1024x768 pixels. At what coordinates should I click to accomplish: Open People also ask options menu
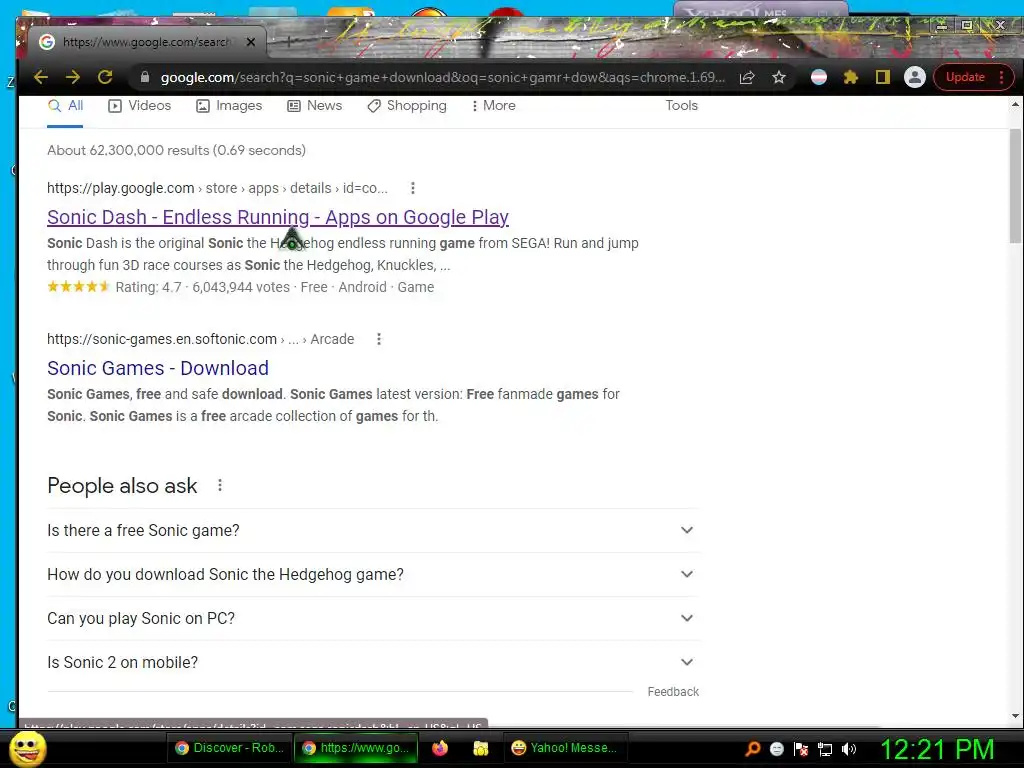pos(220,485)
